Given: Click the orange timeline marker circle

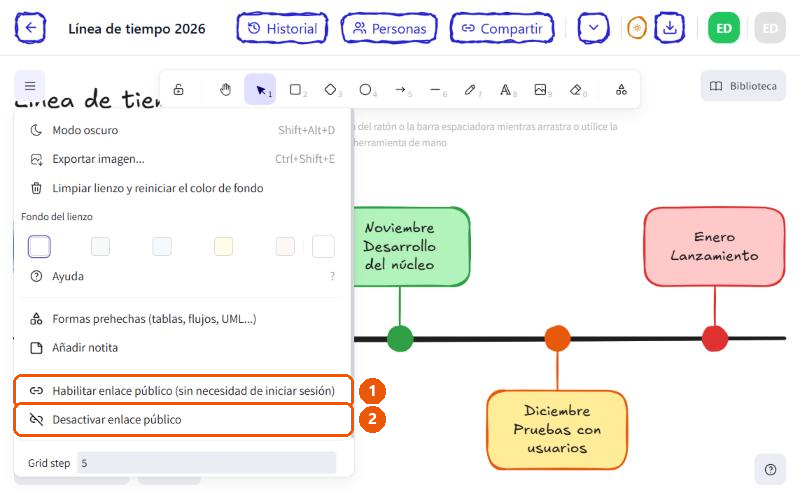Looking at the screenshot, I should pos(557,338).
